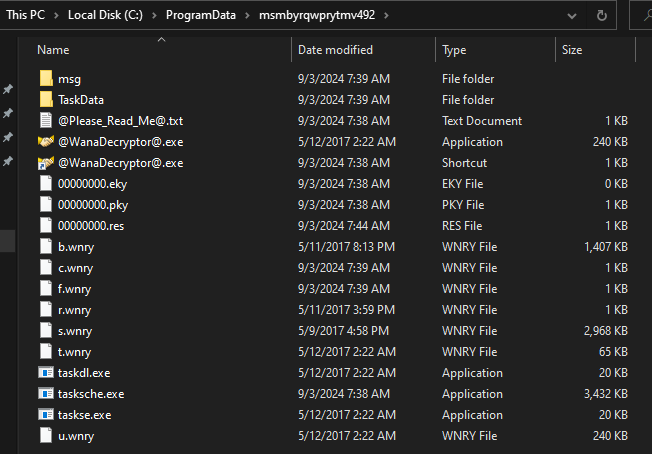Select the @Please_Read_Me@.txt text document
Viewport: 652px width, 454px height.
point(120,121)
